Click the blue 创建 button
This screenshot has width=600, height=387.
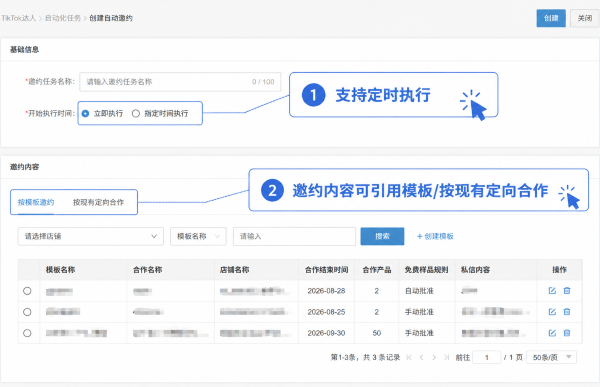(x=551, y=18)
